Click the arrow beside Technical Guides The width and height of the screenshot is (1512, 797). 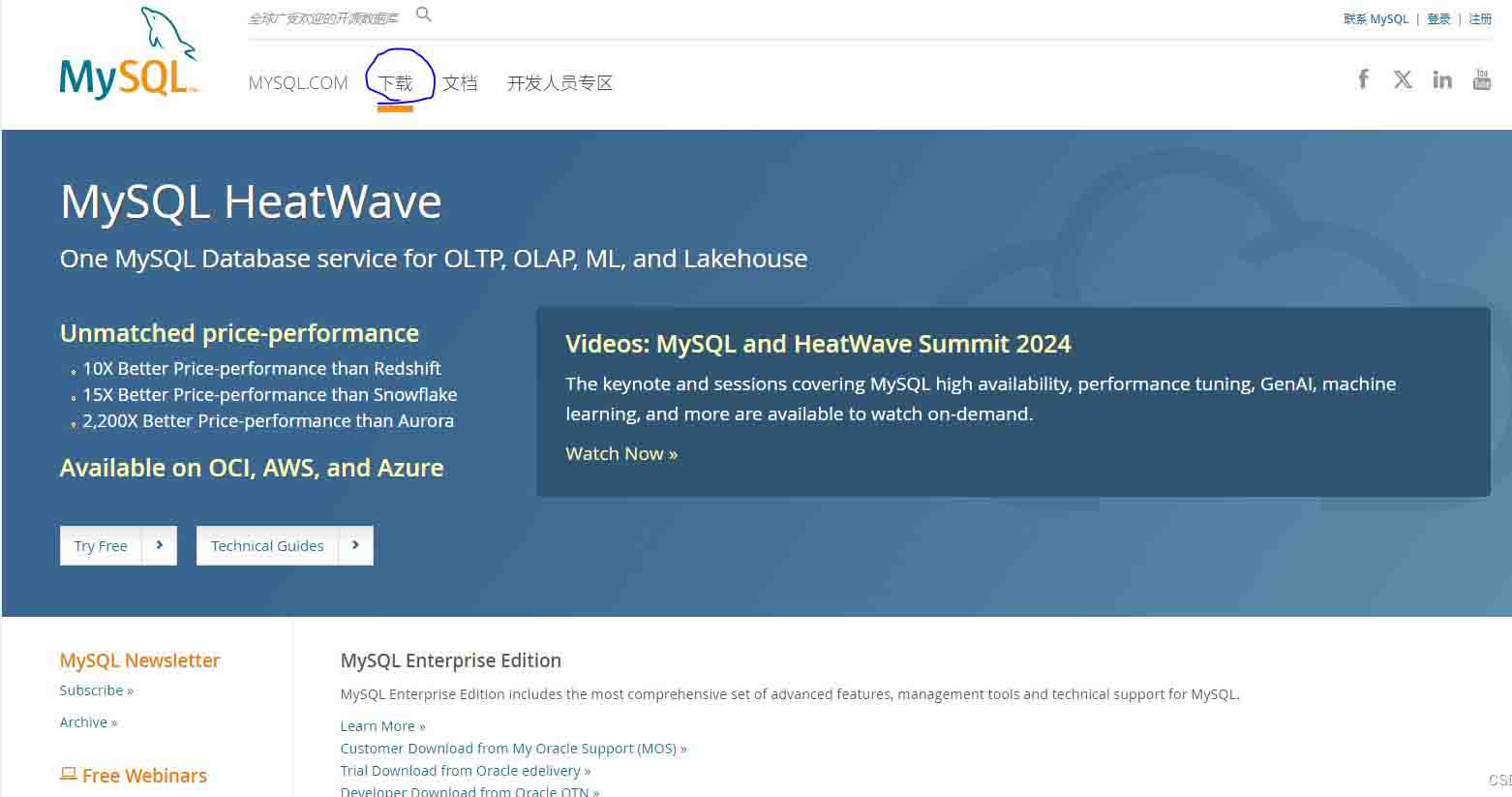[355, 545]
